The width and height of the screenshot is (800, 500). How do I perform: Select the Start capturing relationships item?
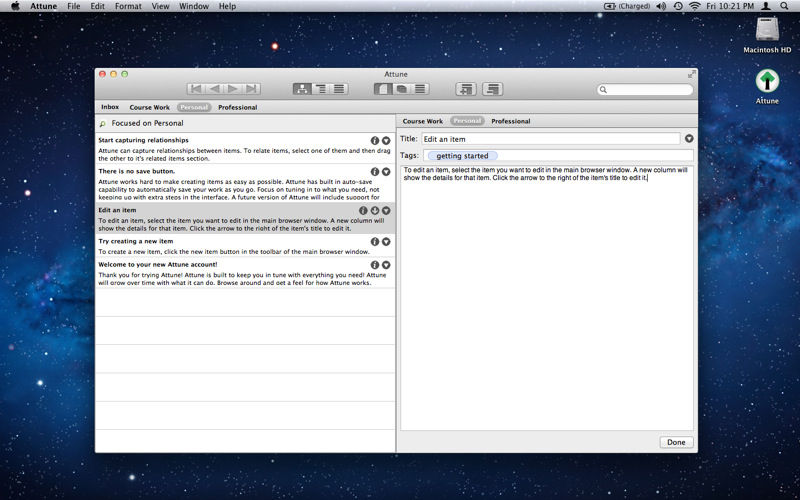click(x=245, y=148)
